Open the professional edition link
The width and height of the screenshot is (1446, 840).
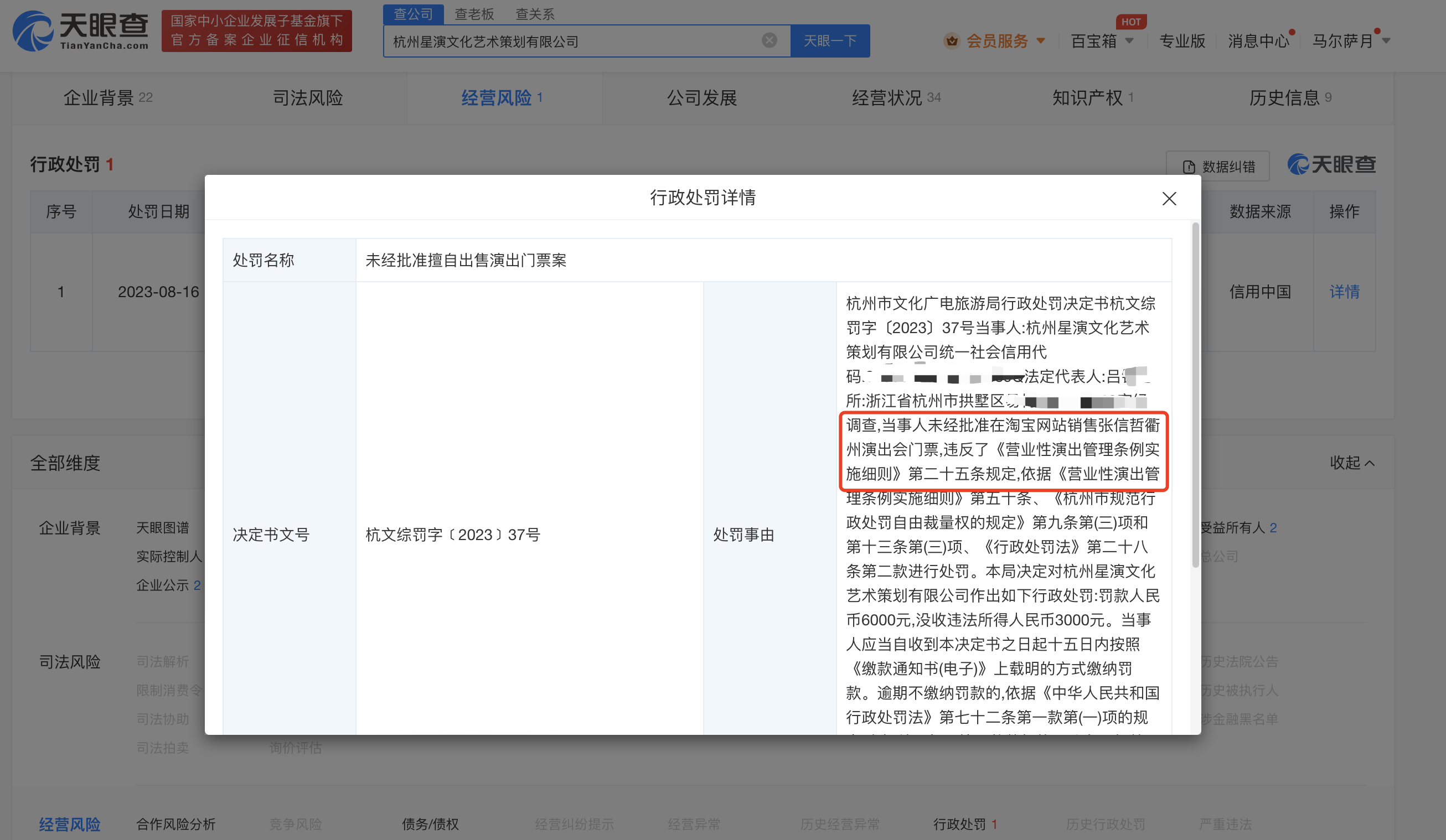[x=1181, y=41]
